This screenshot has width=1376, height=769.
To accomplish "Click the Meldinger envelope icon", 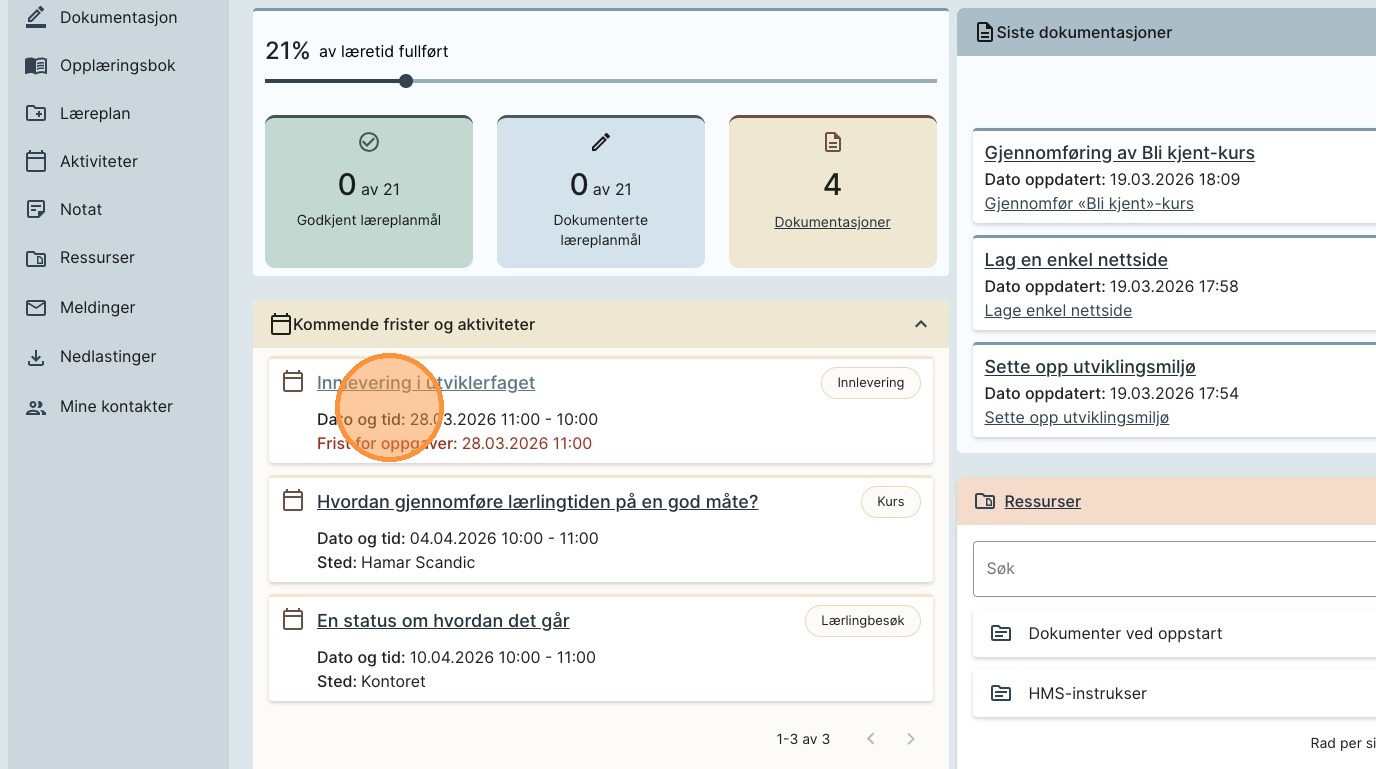I will coord(36,307).
